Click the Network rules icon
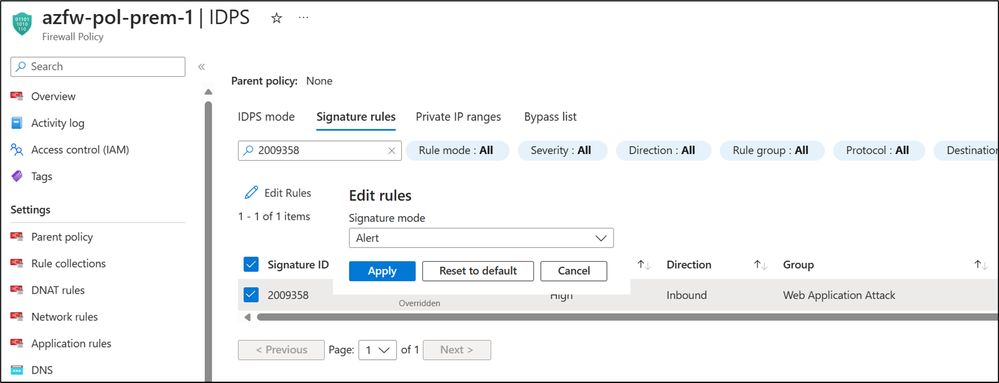 point(17,317)
